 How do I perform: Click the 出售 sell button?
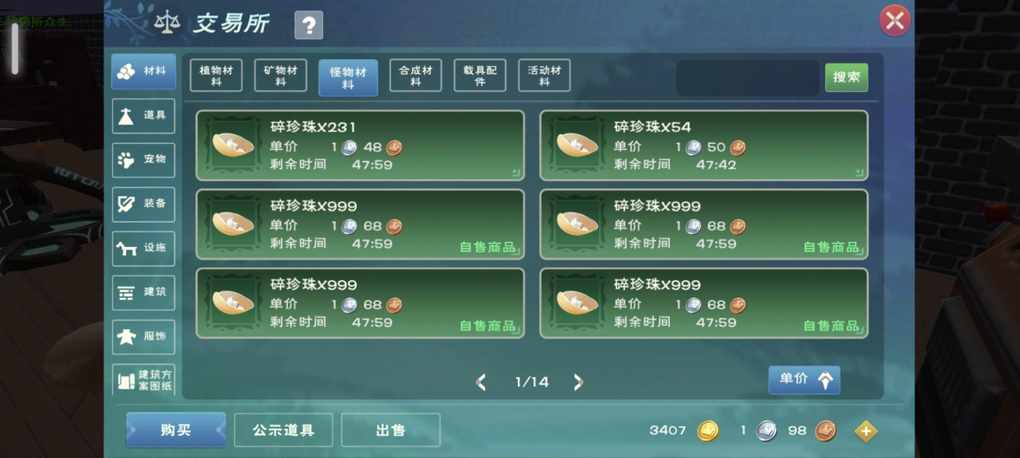(390, 430)
